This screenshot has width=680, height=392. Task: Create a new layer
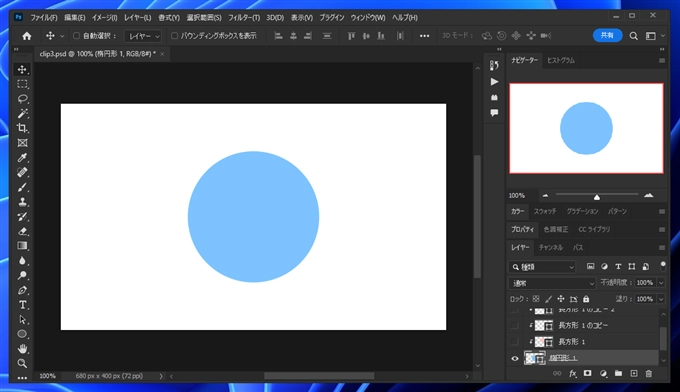[634, 373]
